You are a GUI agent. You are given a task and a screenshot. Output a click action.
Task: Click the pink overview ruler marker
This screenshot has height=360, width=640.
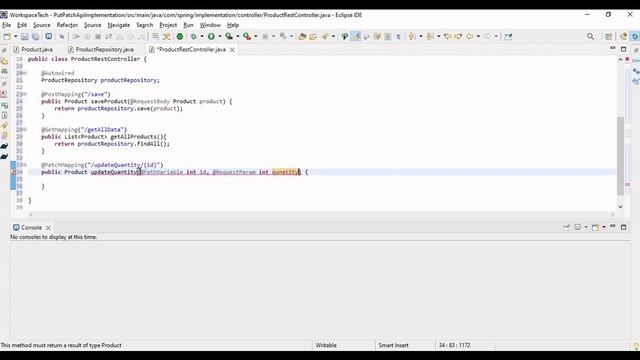627,184
